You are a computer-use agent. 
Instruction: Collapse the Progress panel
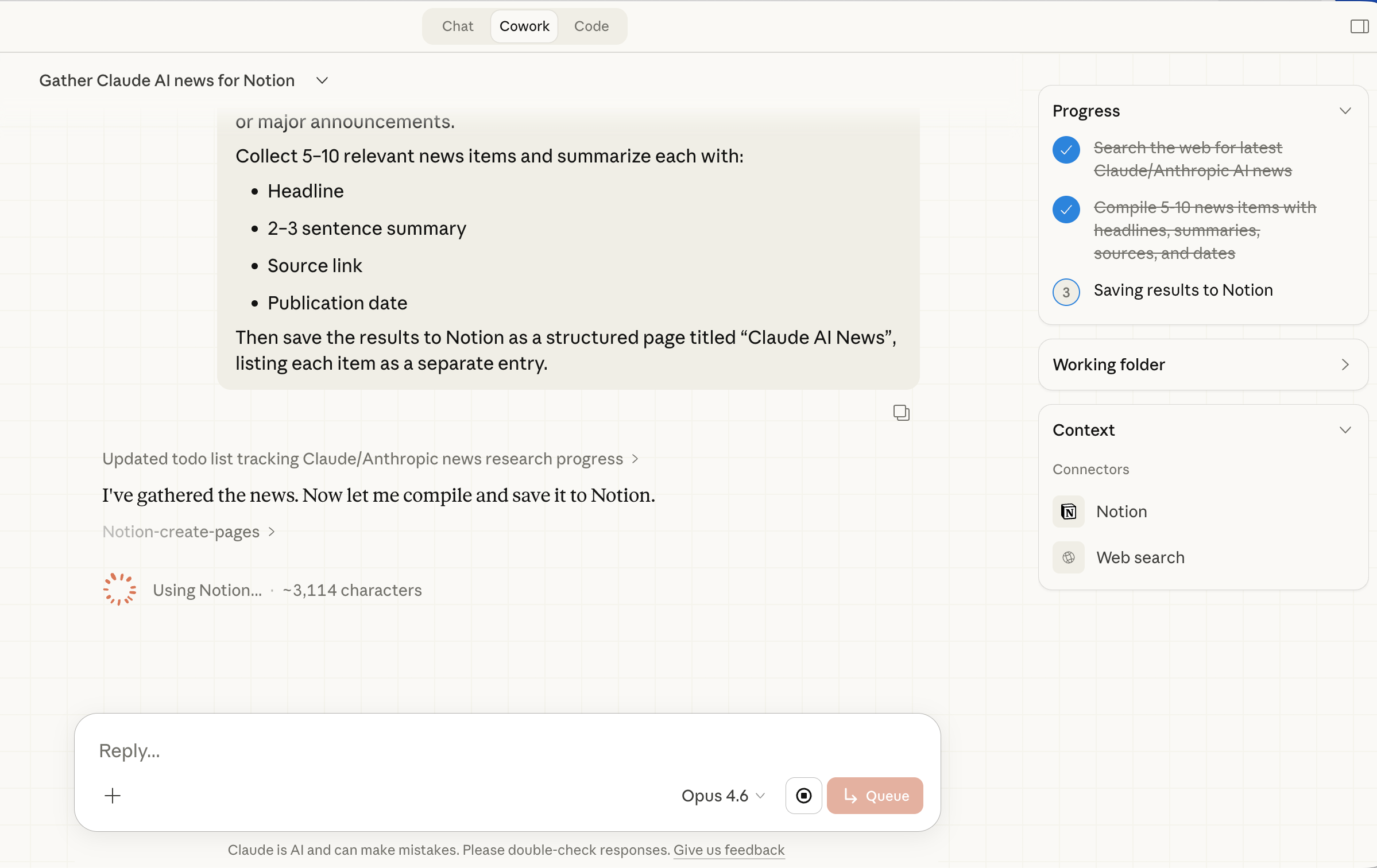point(1345,111)
